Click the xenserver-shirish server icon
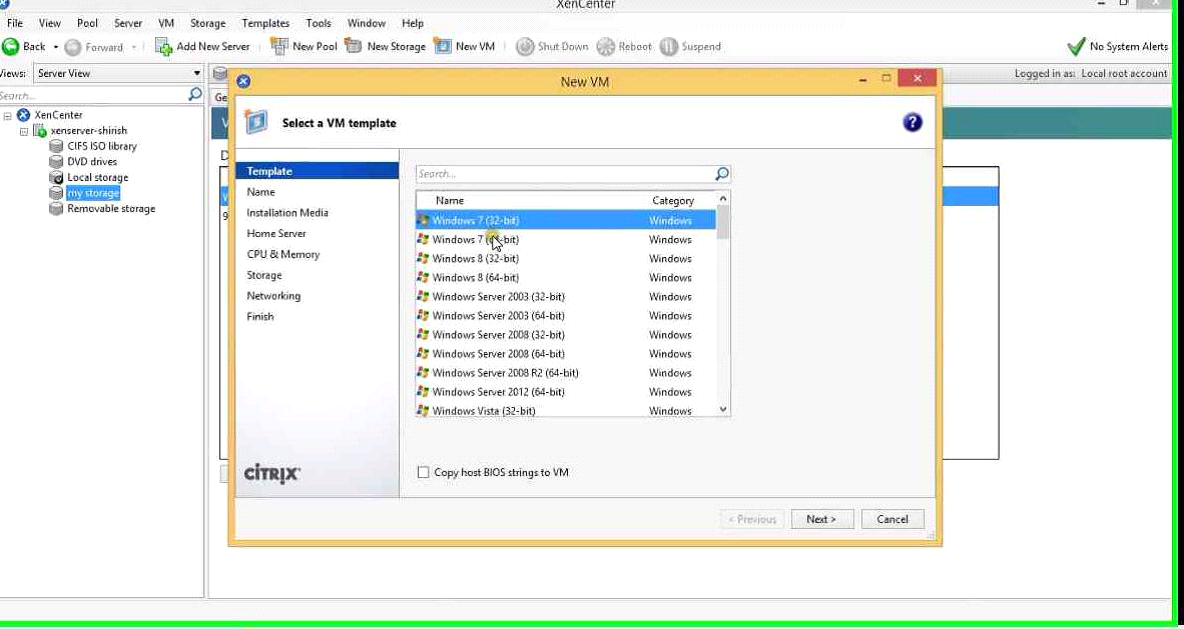The height and width of the screenshot is (629, 1184). point(39,131)
